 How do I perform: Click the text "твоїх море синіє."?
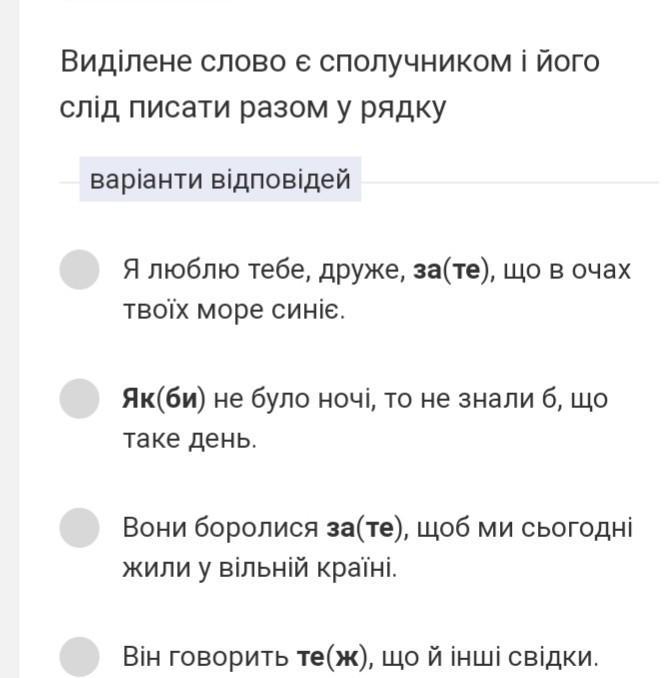234,310
